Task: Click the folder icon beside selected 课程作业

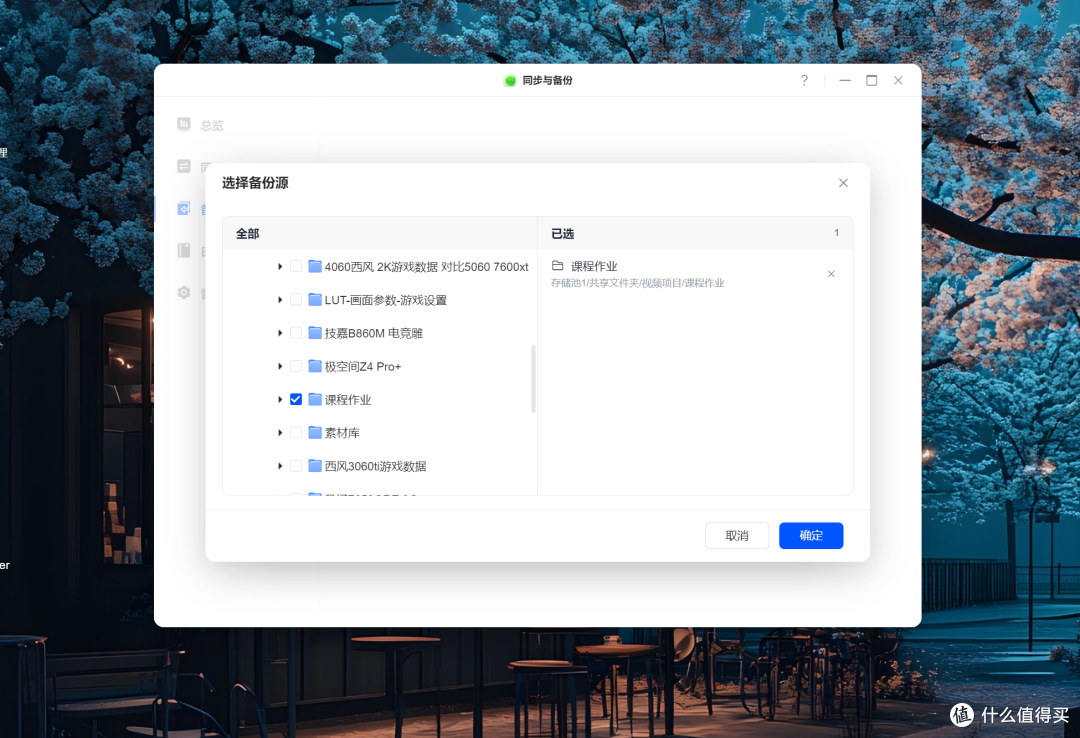Action: [557, 265]
